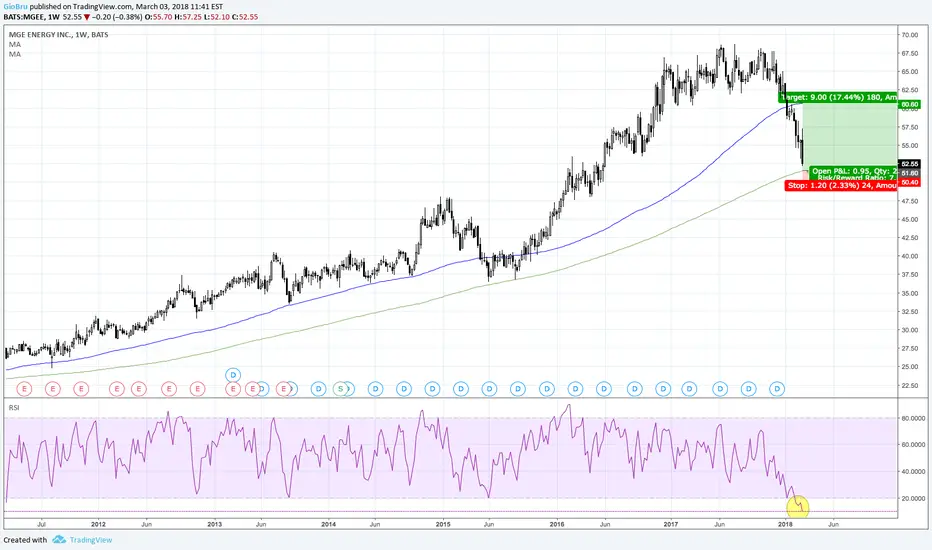Screen dimensions: 932x550
Task: Click the last earnings marker in the row
Action: point(284,389)
